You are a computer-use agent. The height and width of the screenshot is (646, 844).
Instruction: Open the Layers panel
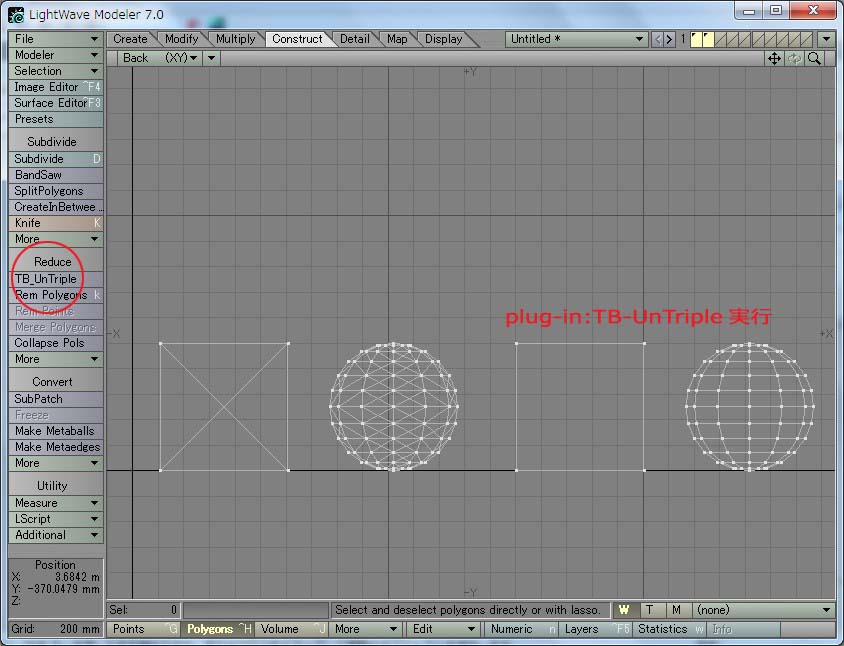coord(596,629)
